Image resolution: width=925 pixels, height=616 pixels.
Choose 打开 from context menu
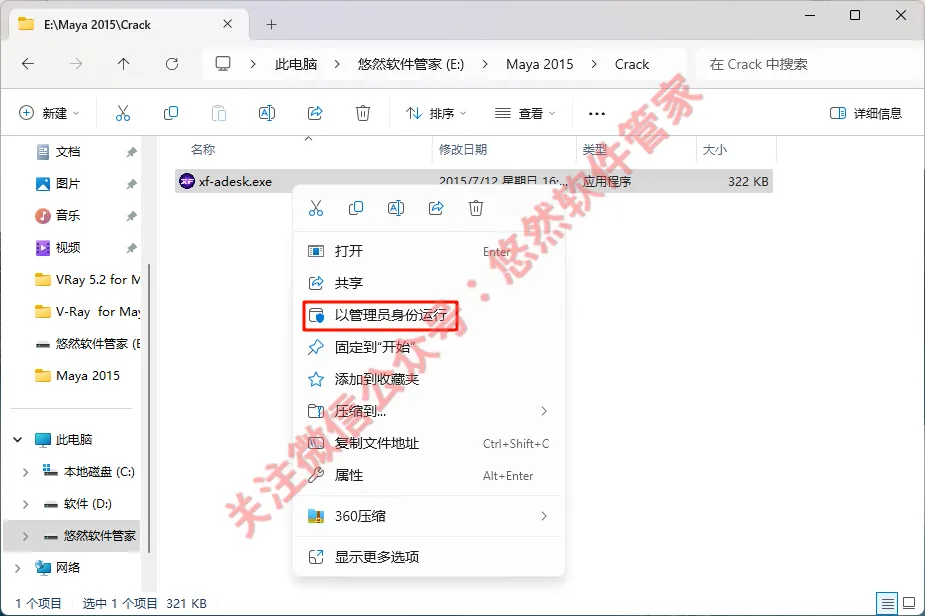(x=429, y=251)
